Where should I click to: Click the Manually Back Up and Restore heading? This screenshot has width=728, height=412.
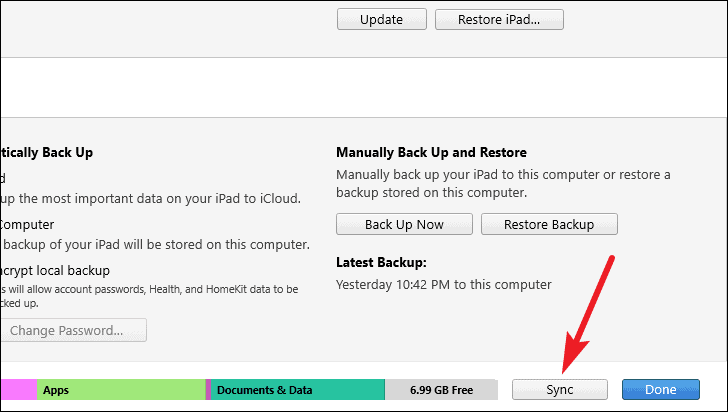(431, 152)
